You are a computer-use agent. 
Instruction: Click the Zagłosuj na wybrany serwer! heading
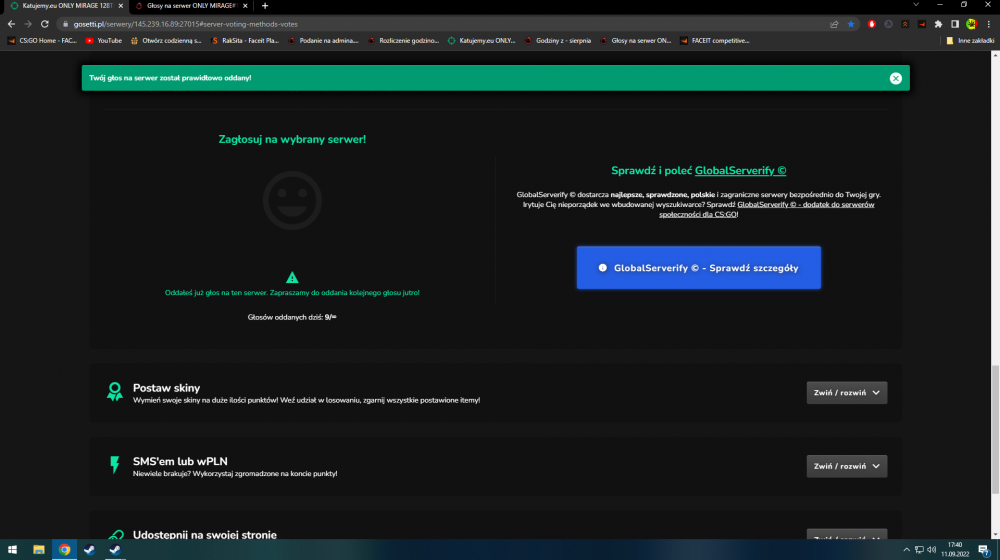click(x=292, y=139)
